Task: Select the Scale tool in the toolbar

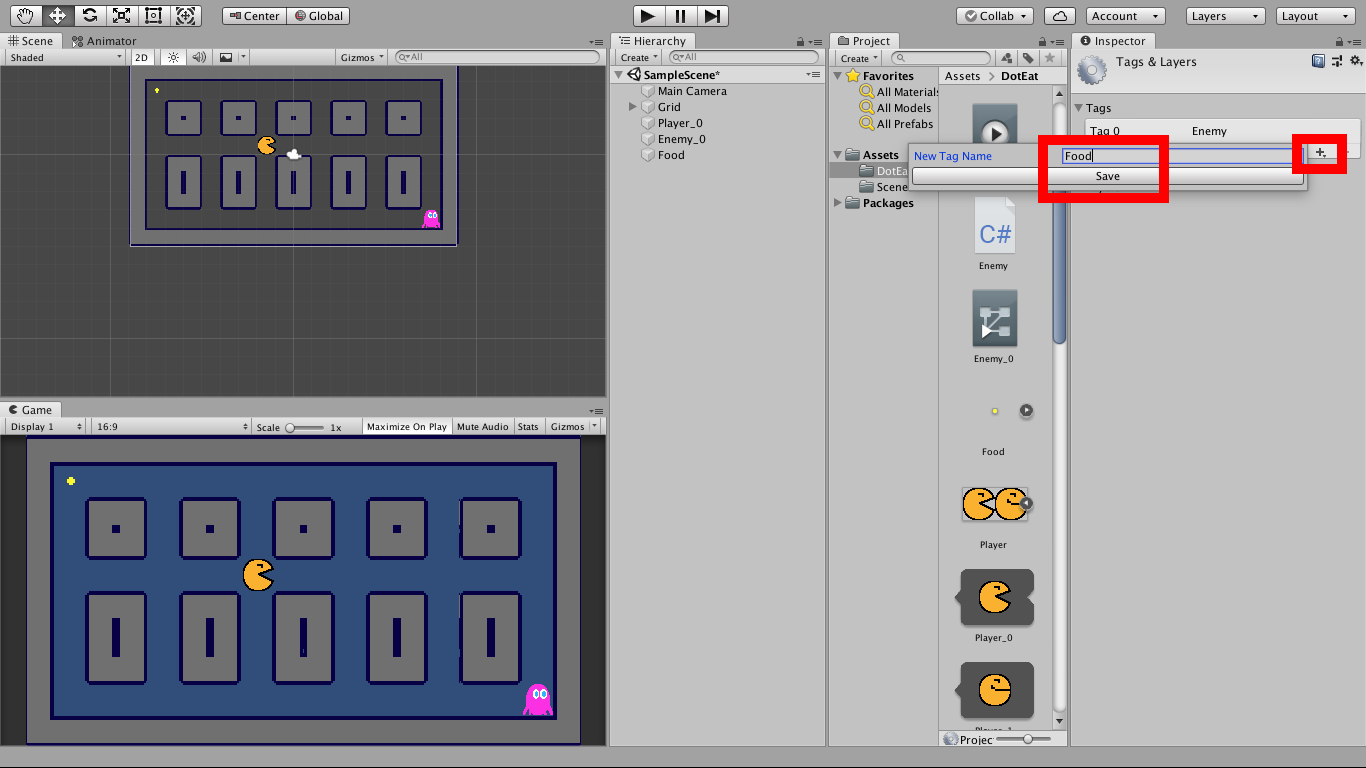Action: (121, 16)
